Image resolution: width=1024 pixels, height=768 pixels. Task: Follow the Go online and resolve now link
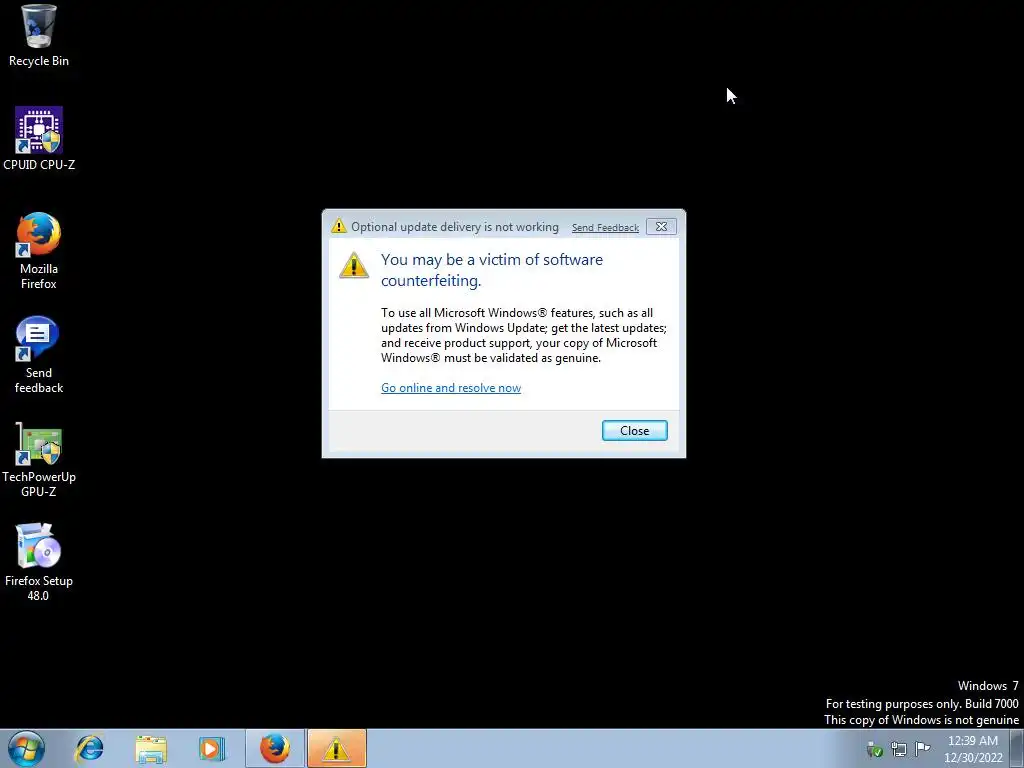pyautogui.click(x=451, y=388)
